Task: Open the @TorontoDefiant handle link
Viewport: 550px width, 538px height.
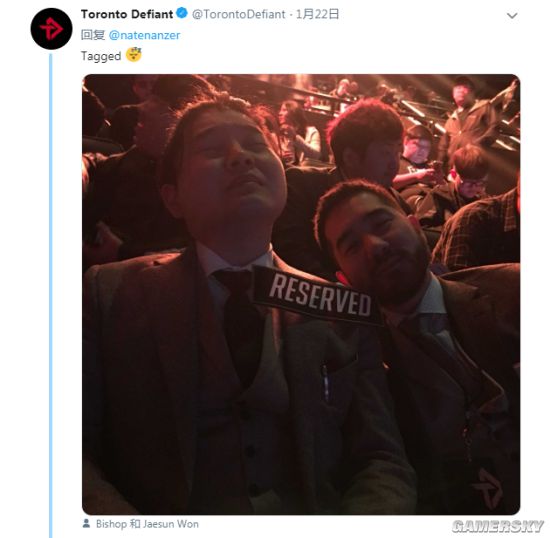Action: coord(239,14)
